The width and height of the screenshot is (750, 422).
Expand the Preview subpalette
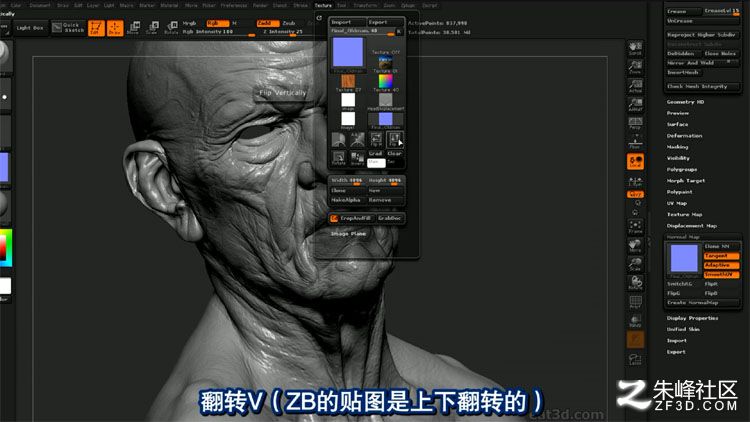coord(678,113)
